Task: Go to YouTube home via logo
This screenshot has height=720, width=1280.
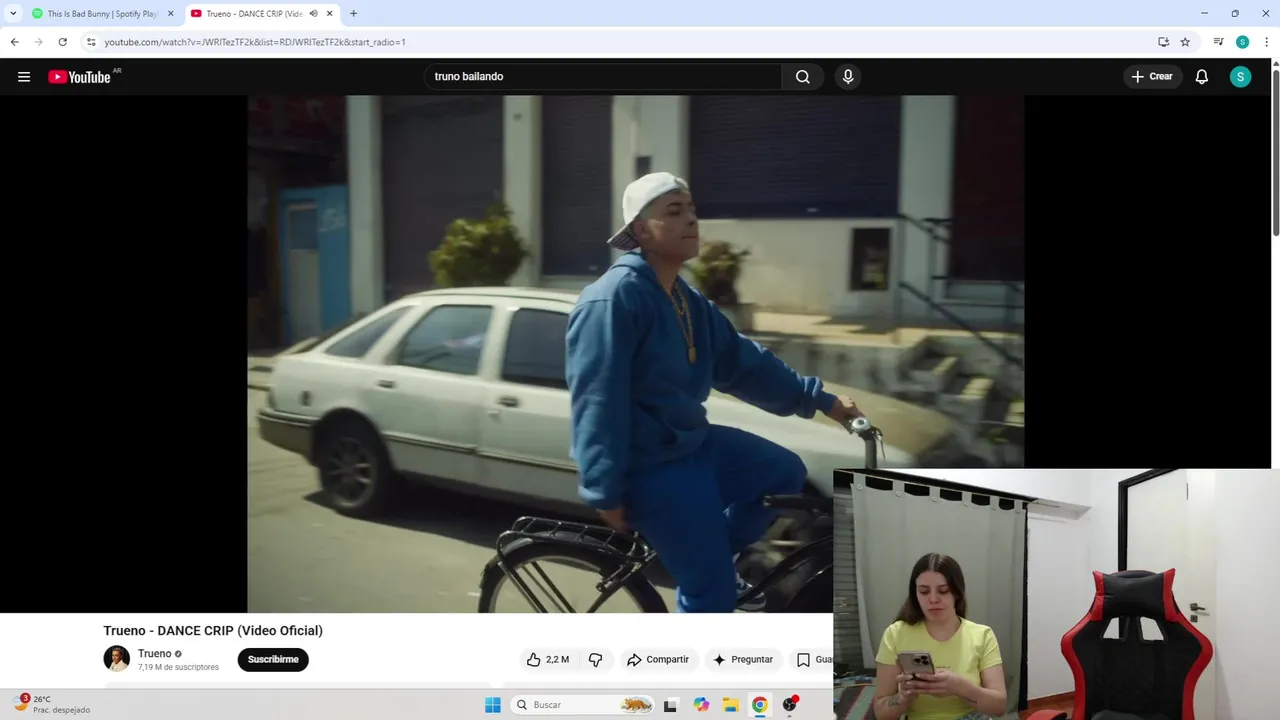Action: point(79,77)
